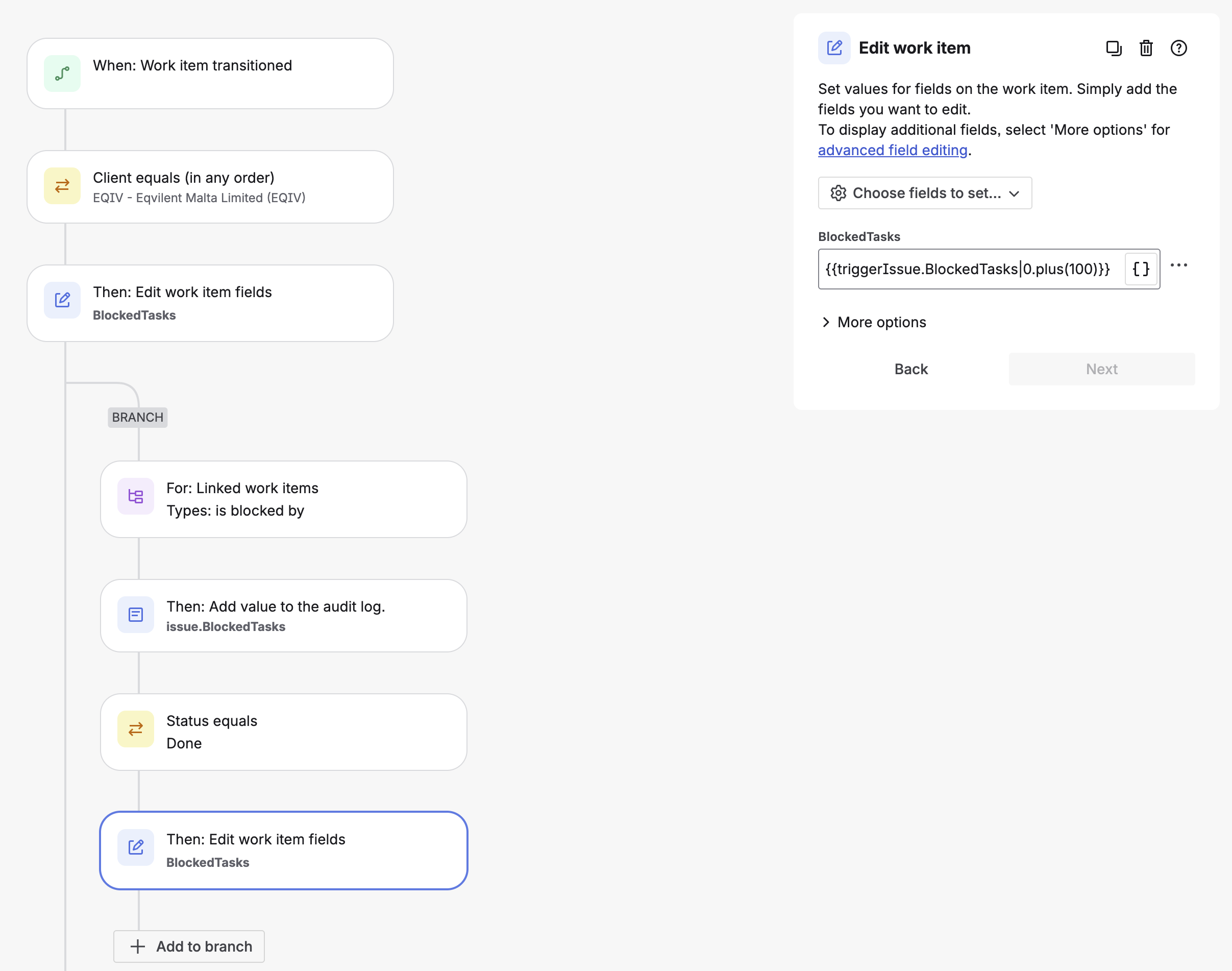Click the Next button
This screenshot has height=971, width=1232.
pyautogui.click(x=1101, y=369)
